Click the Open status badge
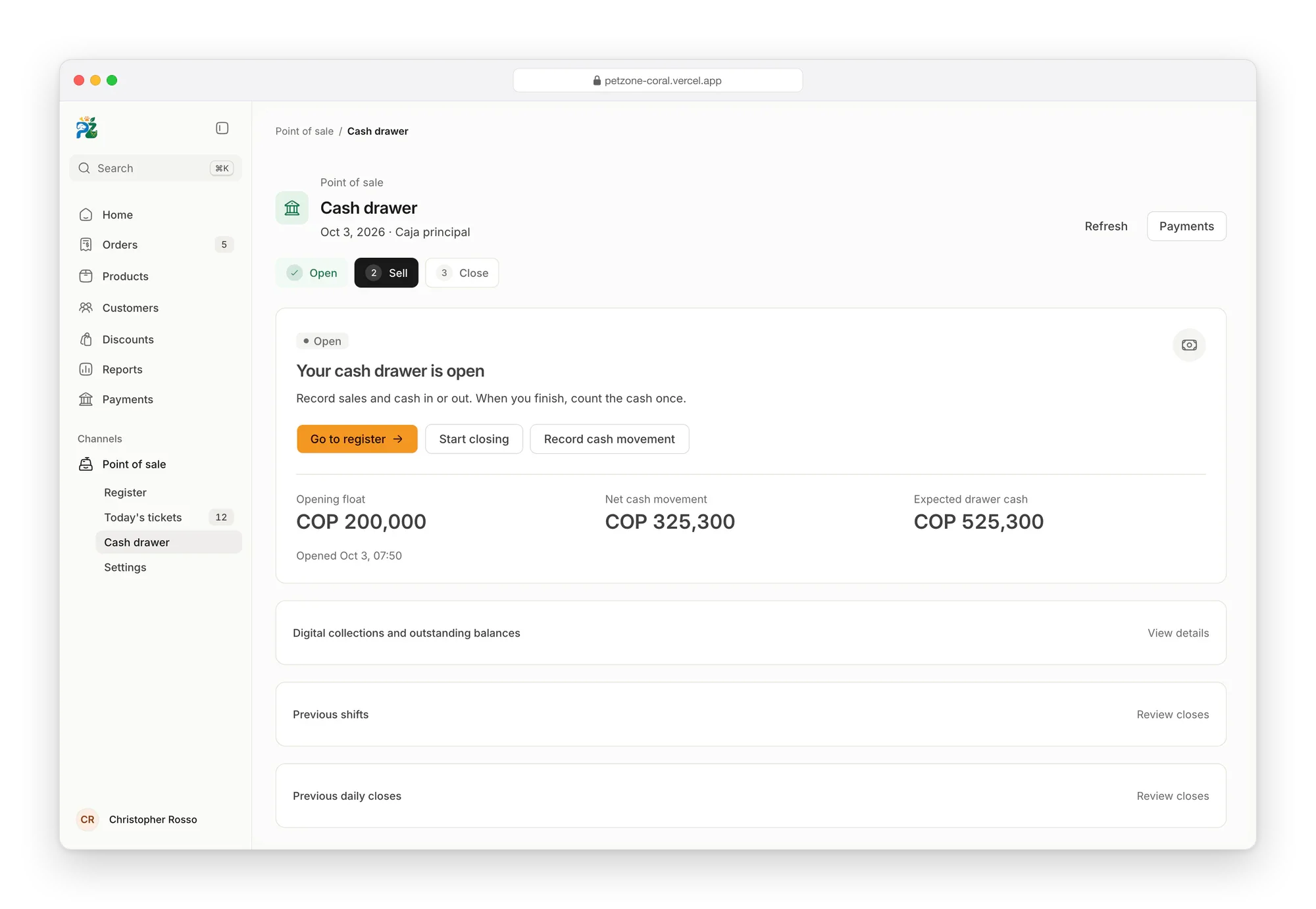Screen dimensions: 1316x909 pos(322,341)
